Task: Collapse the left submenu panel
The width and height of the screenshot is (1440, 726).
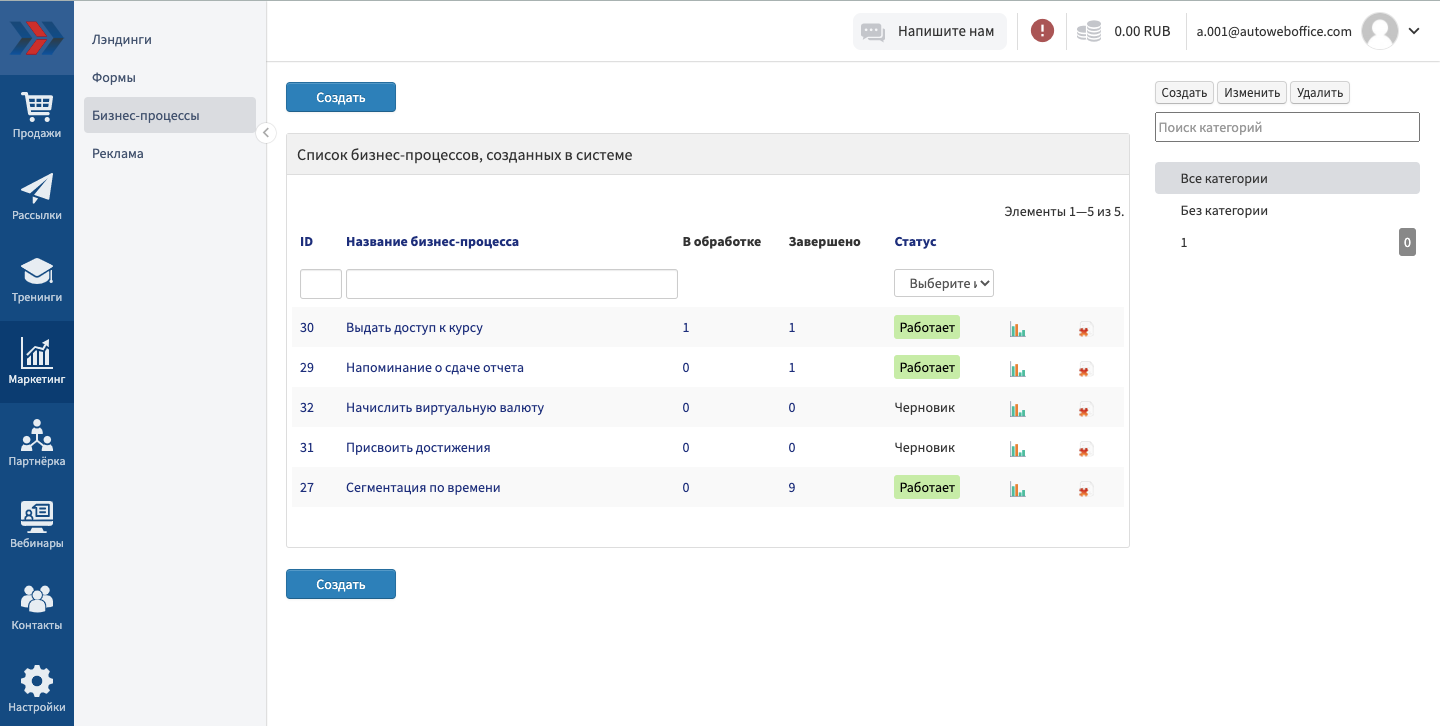Action: [266, 133]
